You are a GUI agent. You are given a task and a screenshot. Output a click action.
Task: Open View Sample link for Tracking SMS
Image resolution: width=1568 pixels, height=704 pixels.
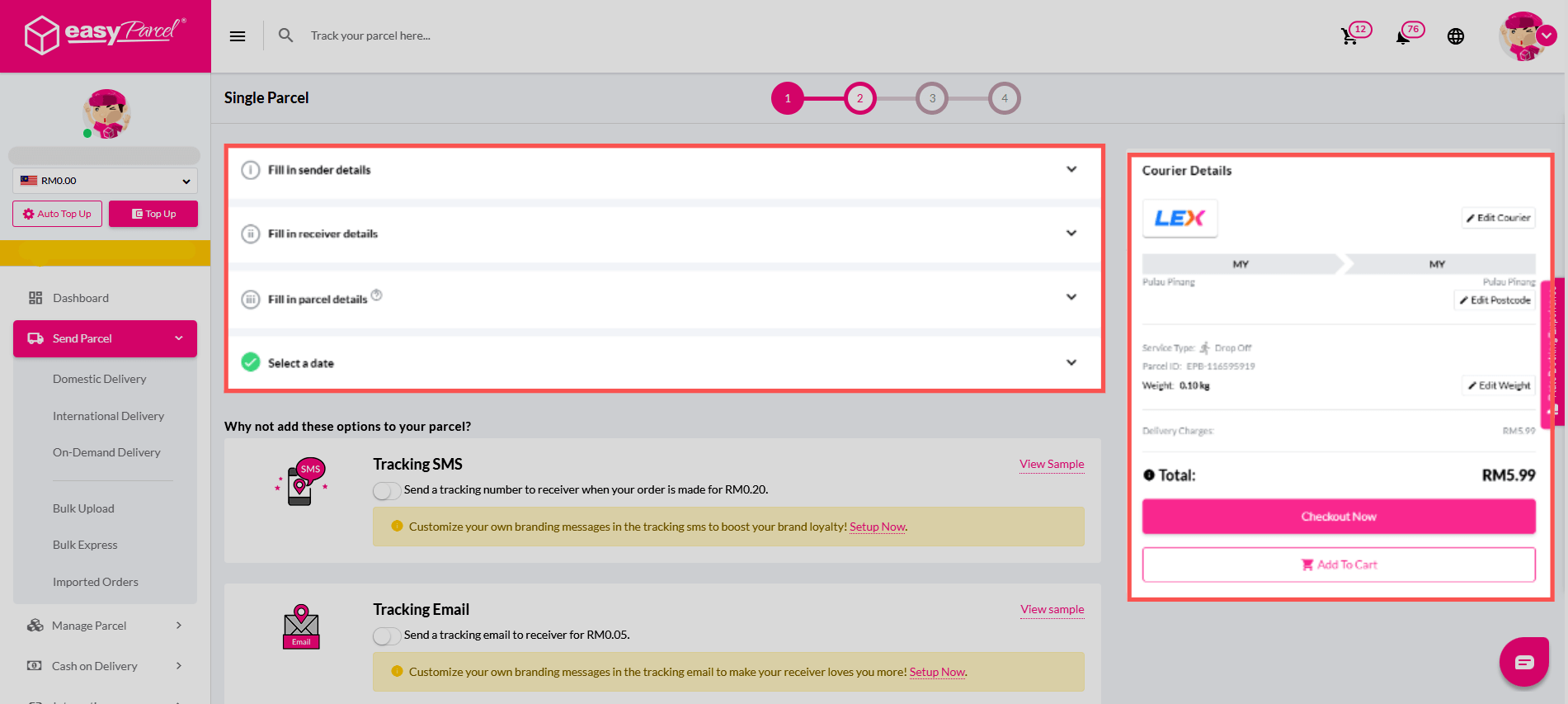click(1052, 464)
